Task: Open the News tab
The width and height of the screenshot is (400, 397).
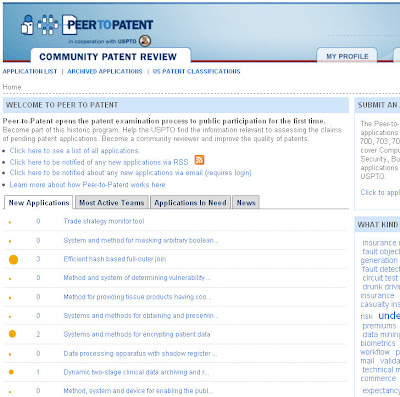Action: tap(246, 203)
